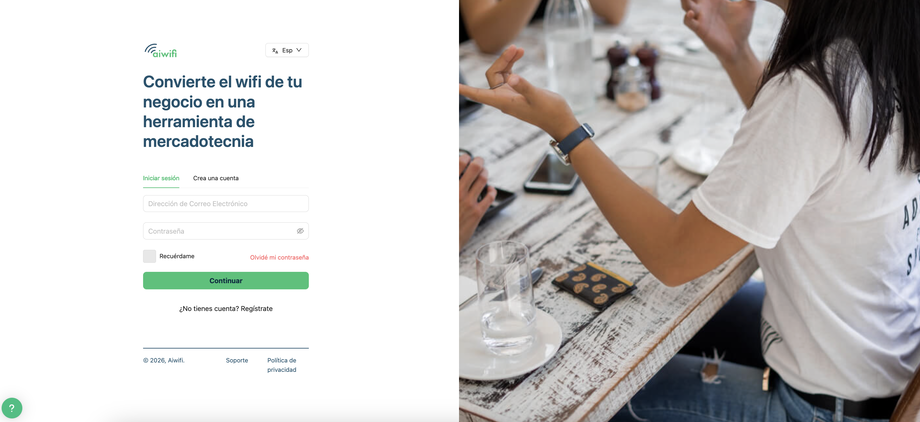This screenshot has width=920, height=422.
Task: Open Política de privacidad link
Action: pyautogui.click(x=282, y=365)
